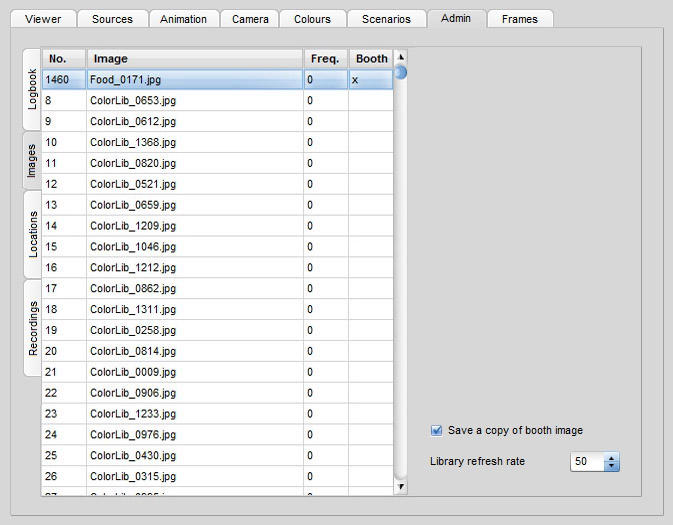This screenshot has width=673, height=525.
Task: Switch to the Viewer tab
Action: [x=49, y=19]
